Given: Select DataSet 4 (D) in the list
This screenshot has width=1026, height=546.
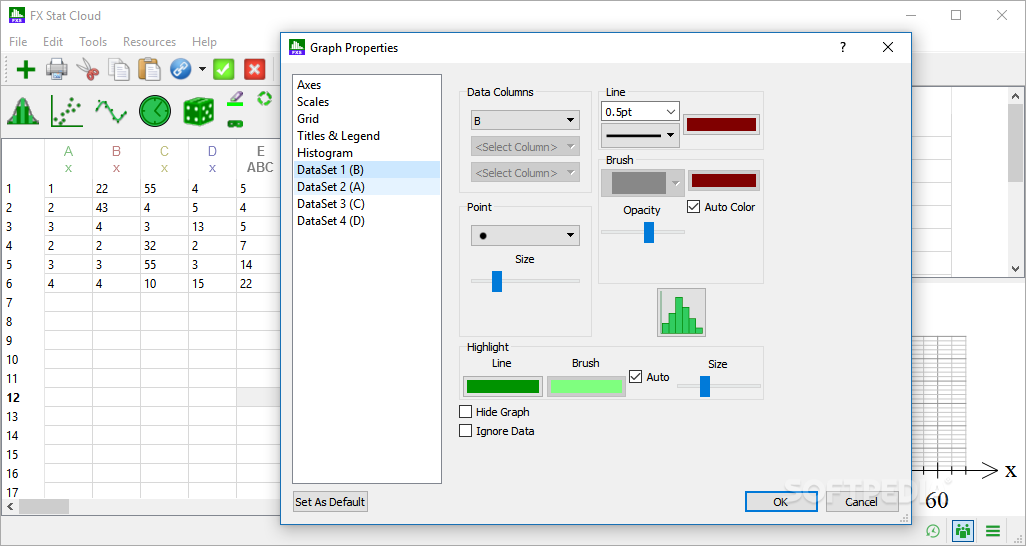Looking at the screenshot, I should point(366,221).
